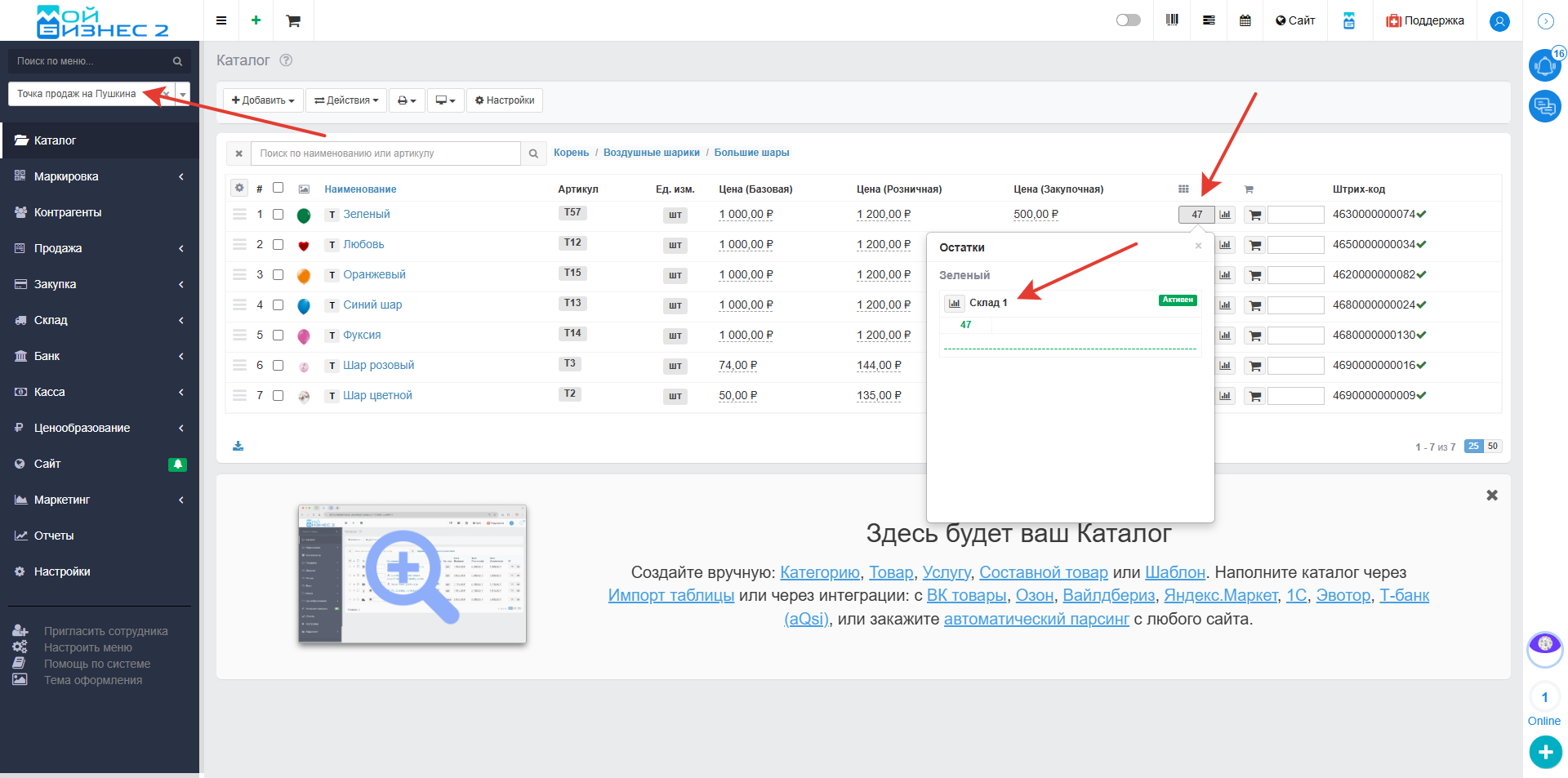Tick the select-all checkbox in table header
The width and height of the screenshot is (1568, 778).
coord(278,188)
